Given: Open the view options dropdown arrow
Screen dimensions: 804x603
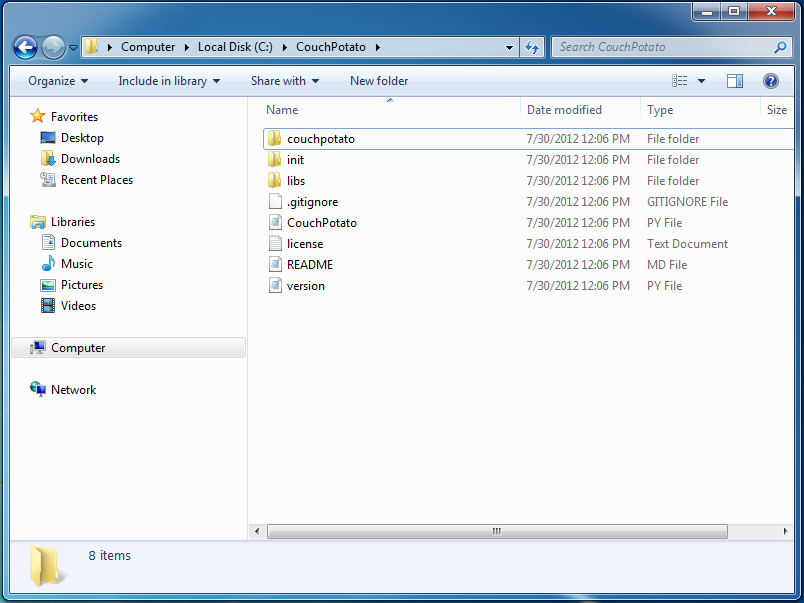Looking at the screenshot, I should tap(701, 81).
